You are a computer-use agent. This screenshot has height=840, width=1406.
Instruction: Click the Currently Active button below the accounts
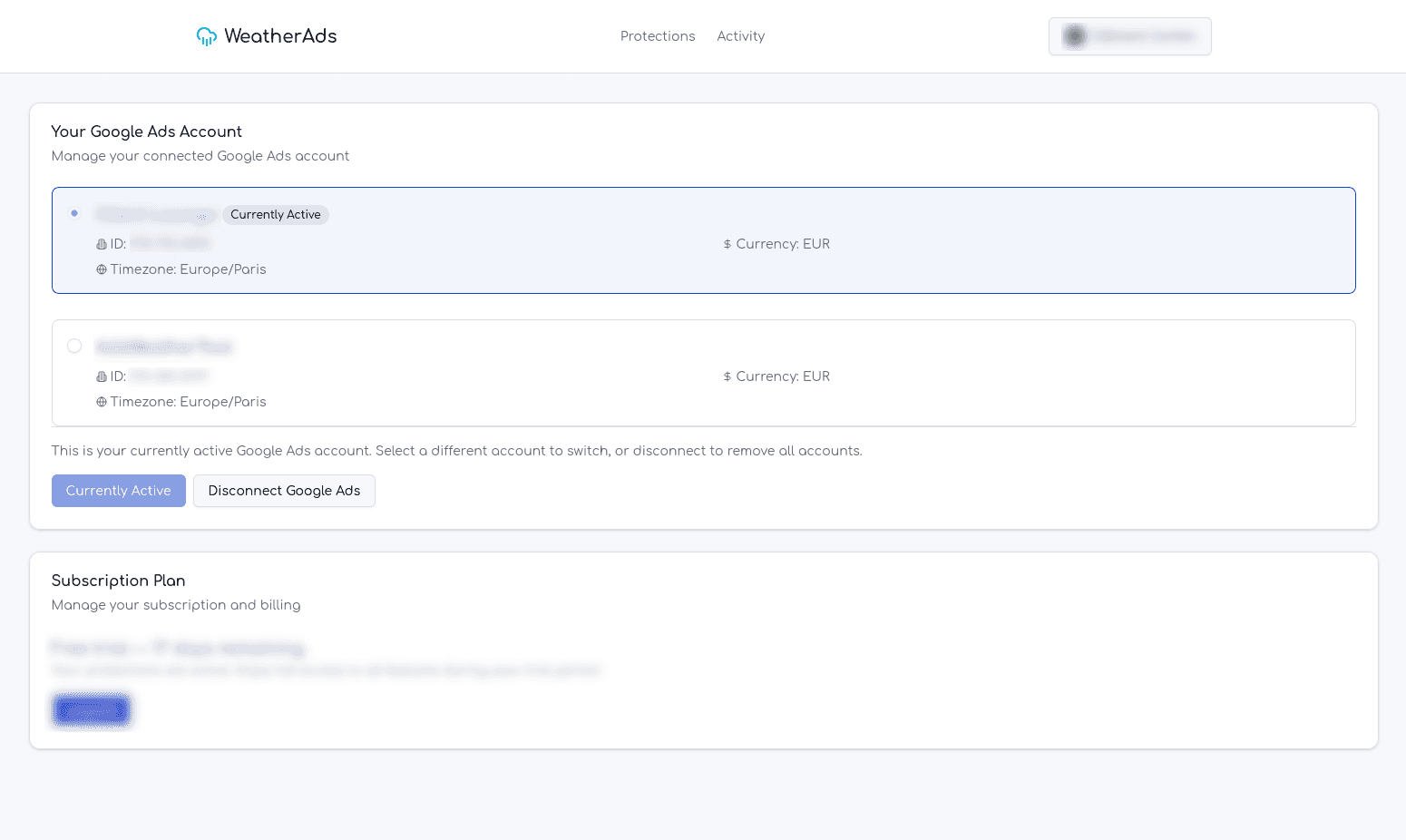pyautogui.click(x=119, y=490)
